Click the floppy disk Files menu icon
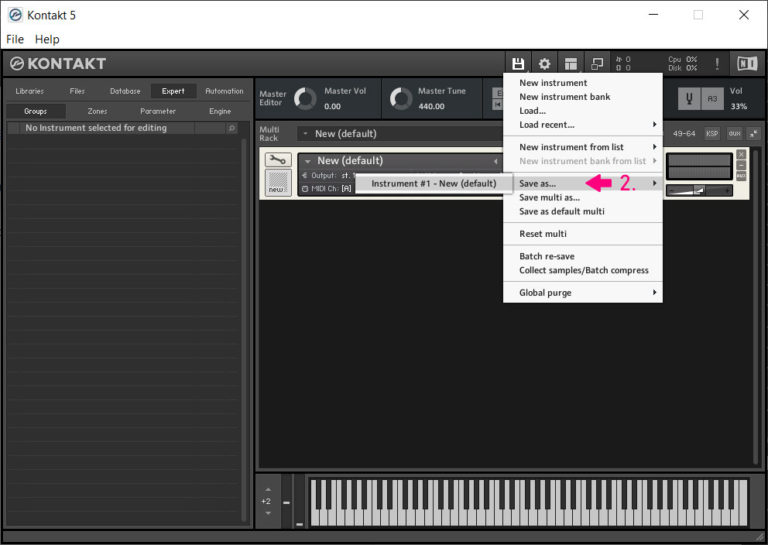This screenshot has width=768, height=545. 518,63
